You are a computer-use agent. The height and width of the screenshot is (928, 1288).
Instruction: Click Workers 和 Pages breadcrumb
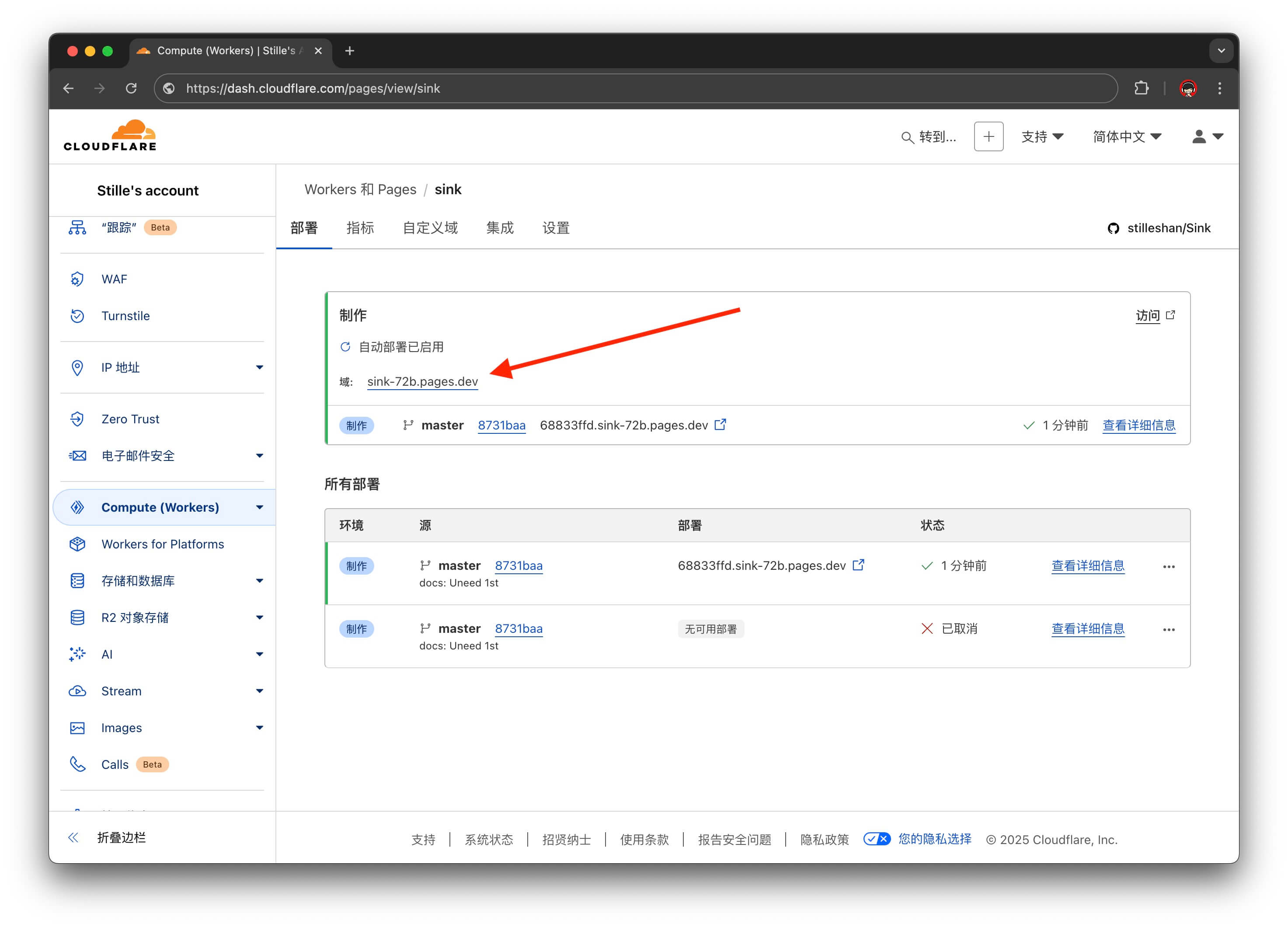tap(360, 189)
